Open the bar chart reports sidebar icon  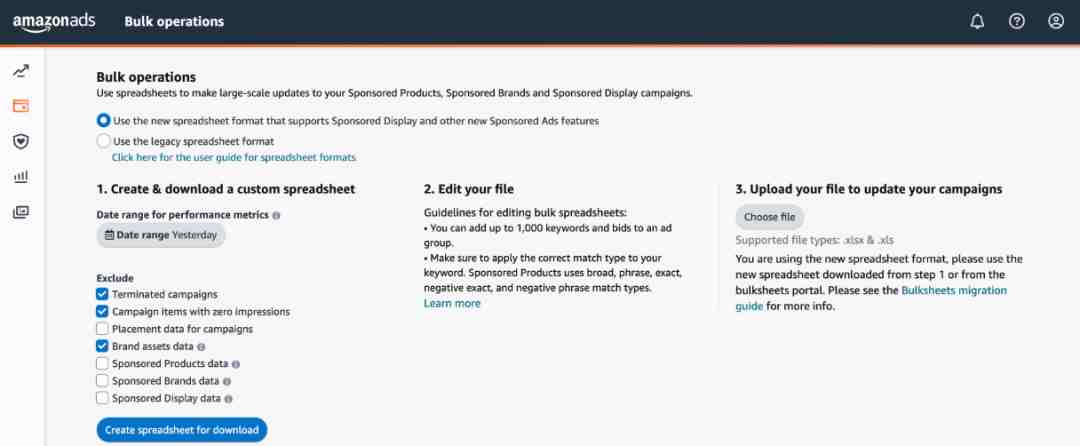tap(21, 177)
